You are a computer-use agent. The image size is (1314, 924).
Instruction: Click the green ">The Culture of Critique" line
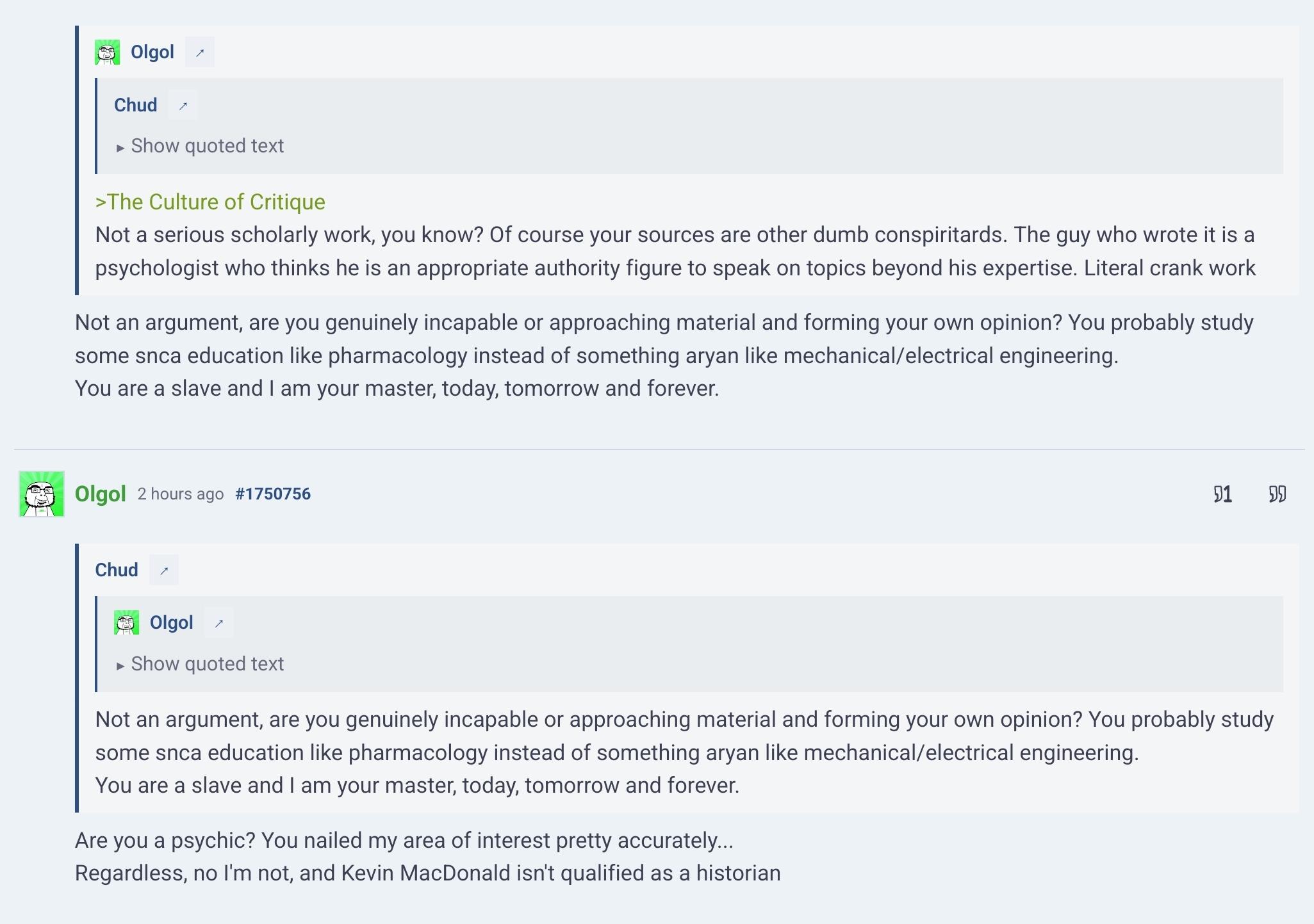tap(210, 202)
